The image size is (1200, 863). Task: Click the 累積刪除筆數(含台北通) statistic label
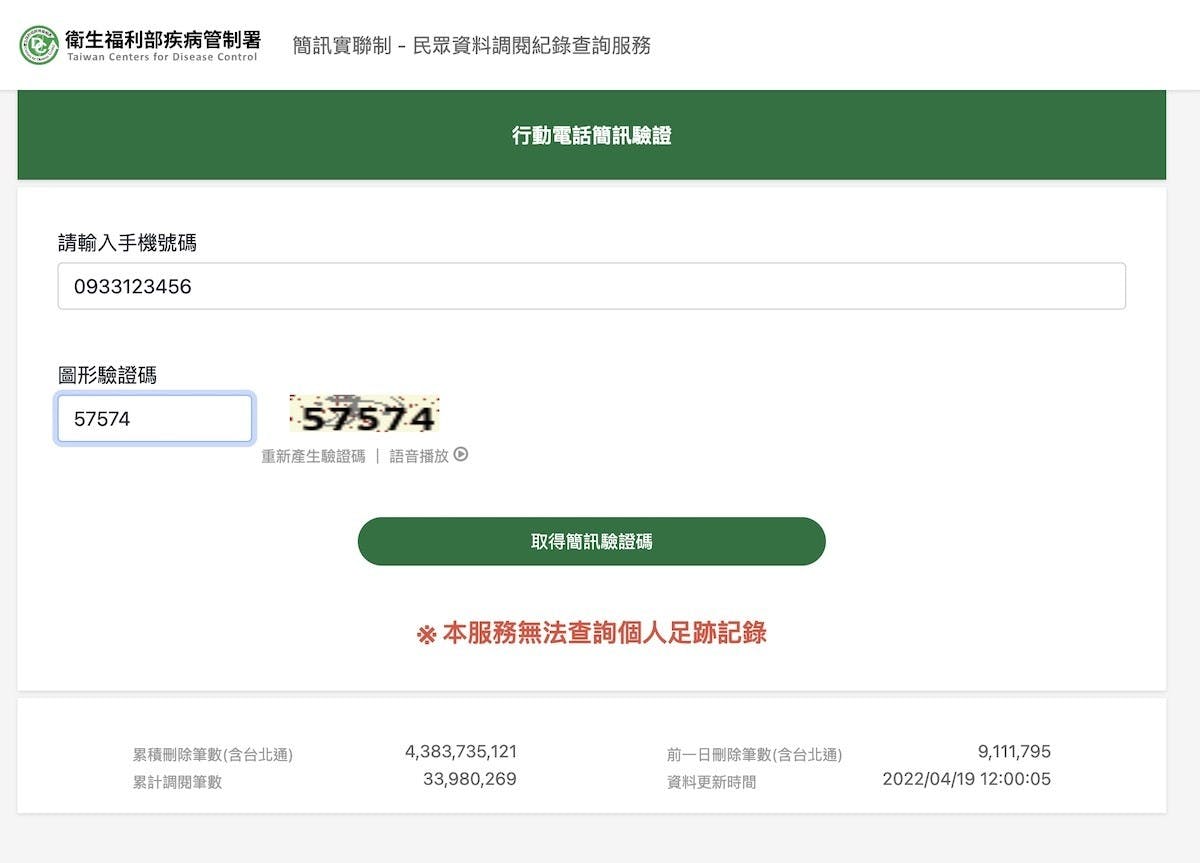213,755
